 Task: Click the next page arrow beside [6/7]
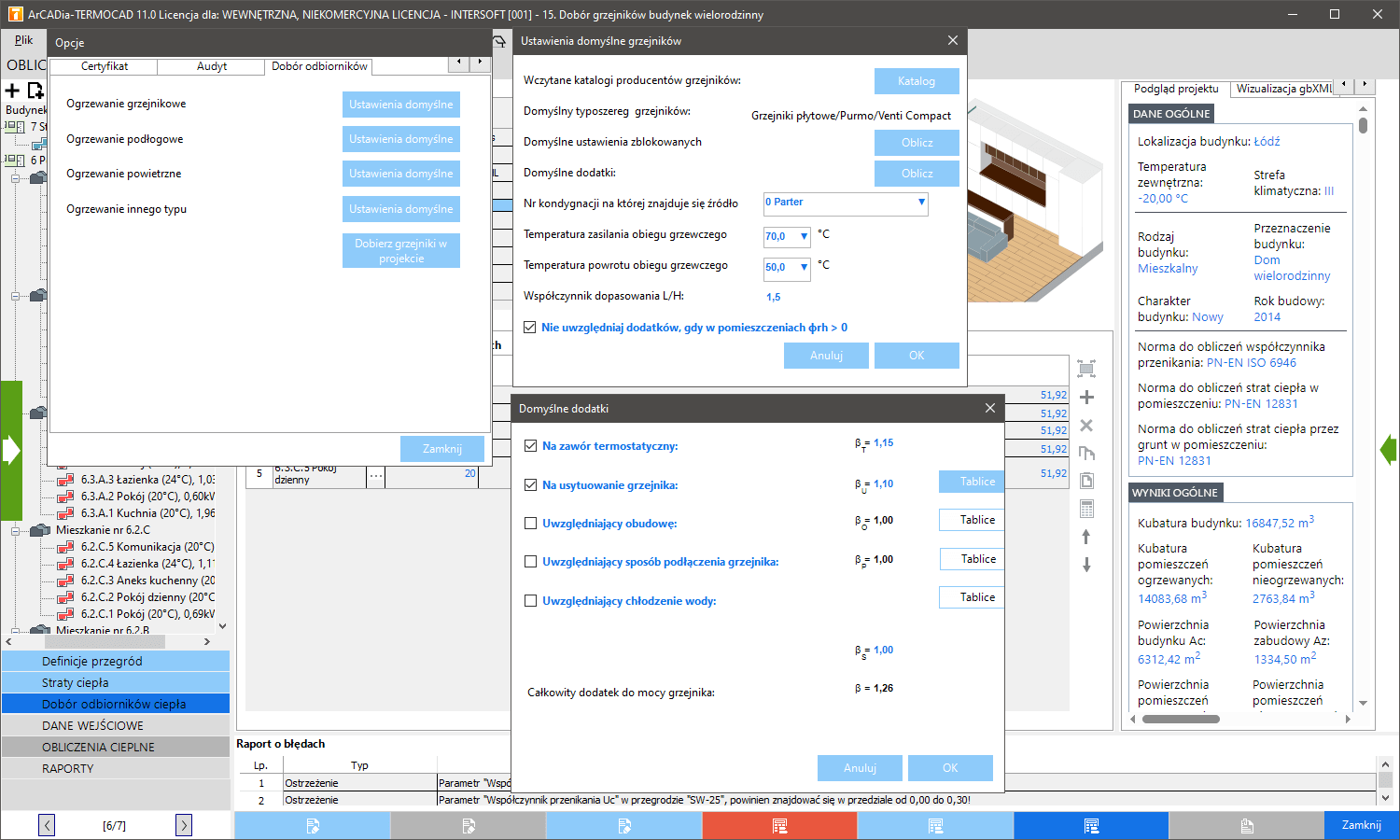click(184, 825)
